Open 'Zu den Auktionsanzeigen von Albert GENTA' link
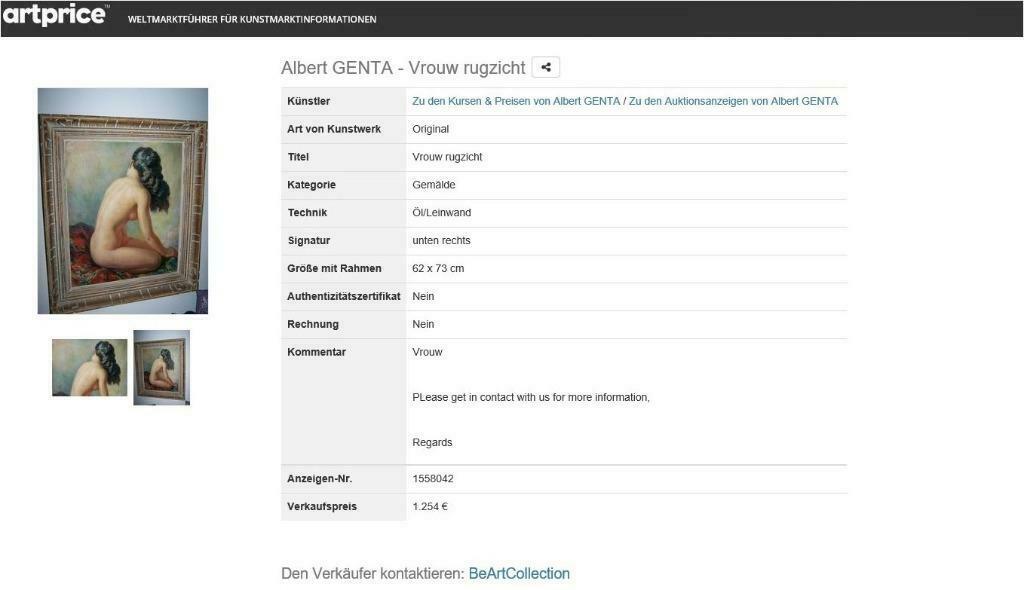The height and width of the screenshot is (590, 1024). [x=733, y=101]
